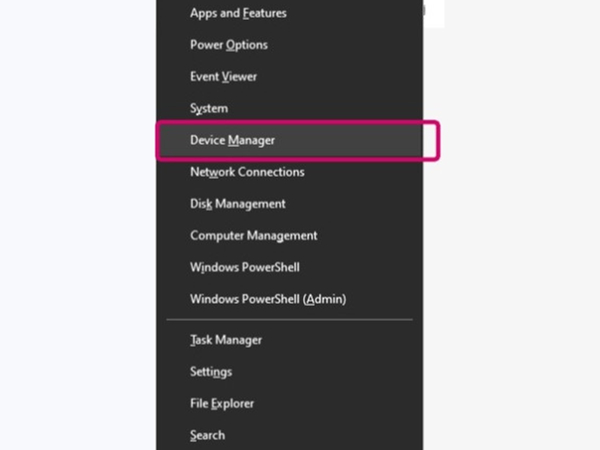The width and height of the screenshot is (600, 450).
Task: Launch File Explorer
Action: point(290,404)
